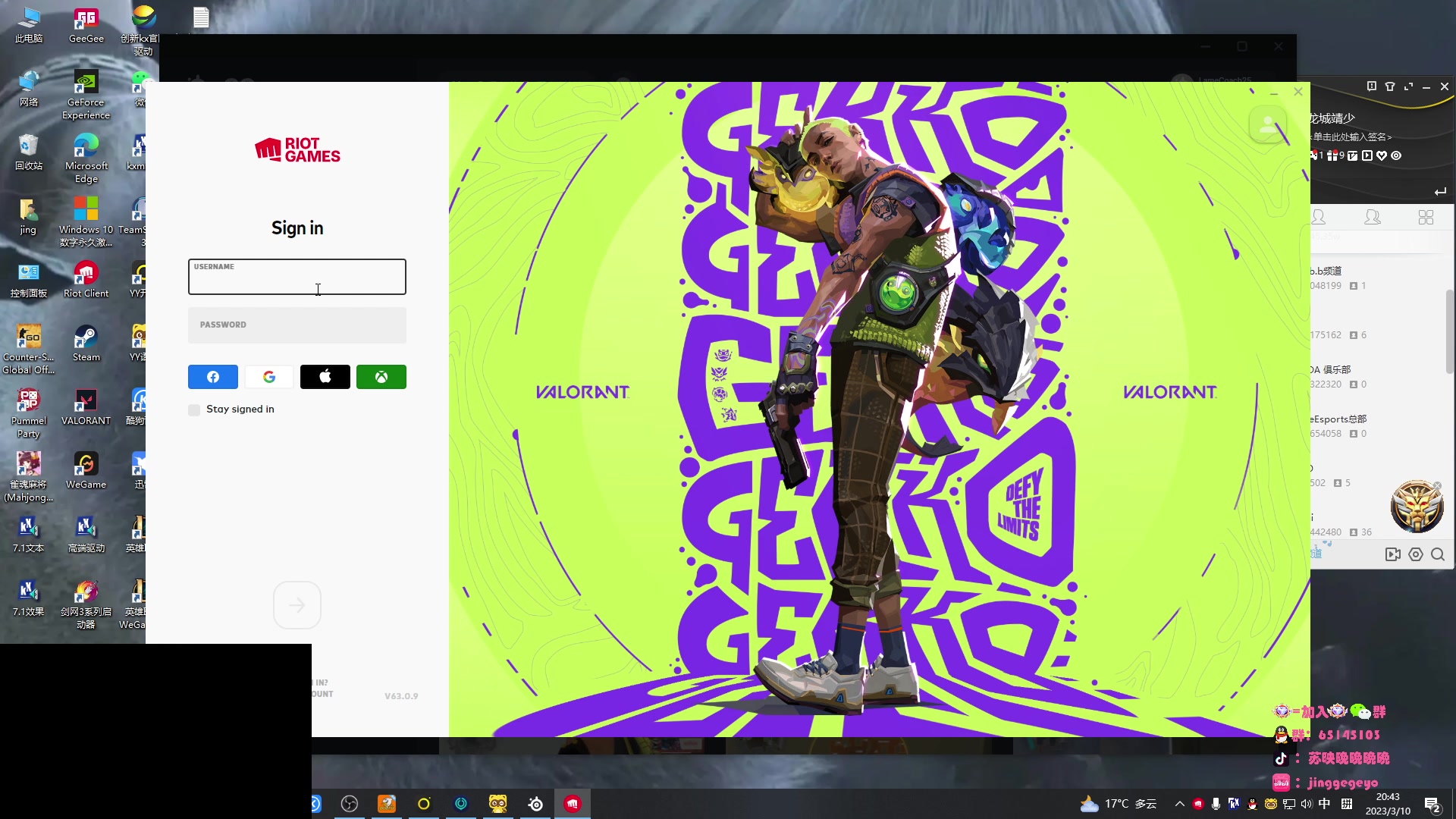The width and height of the screenshot is (1456, 819).
Task: Open OBS Studio from the taskbar
Action: (350, 804)
